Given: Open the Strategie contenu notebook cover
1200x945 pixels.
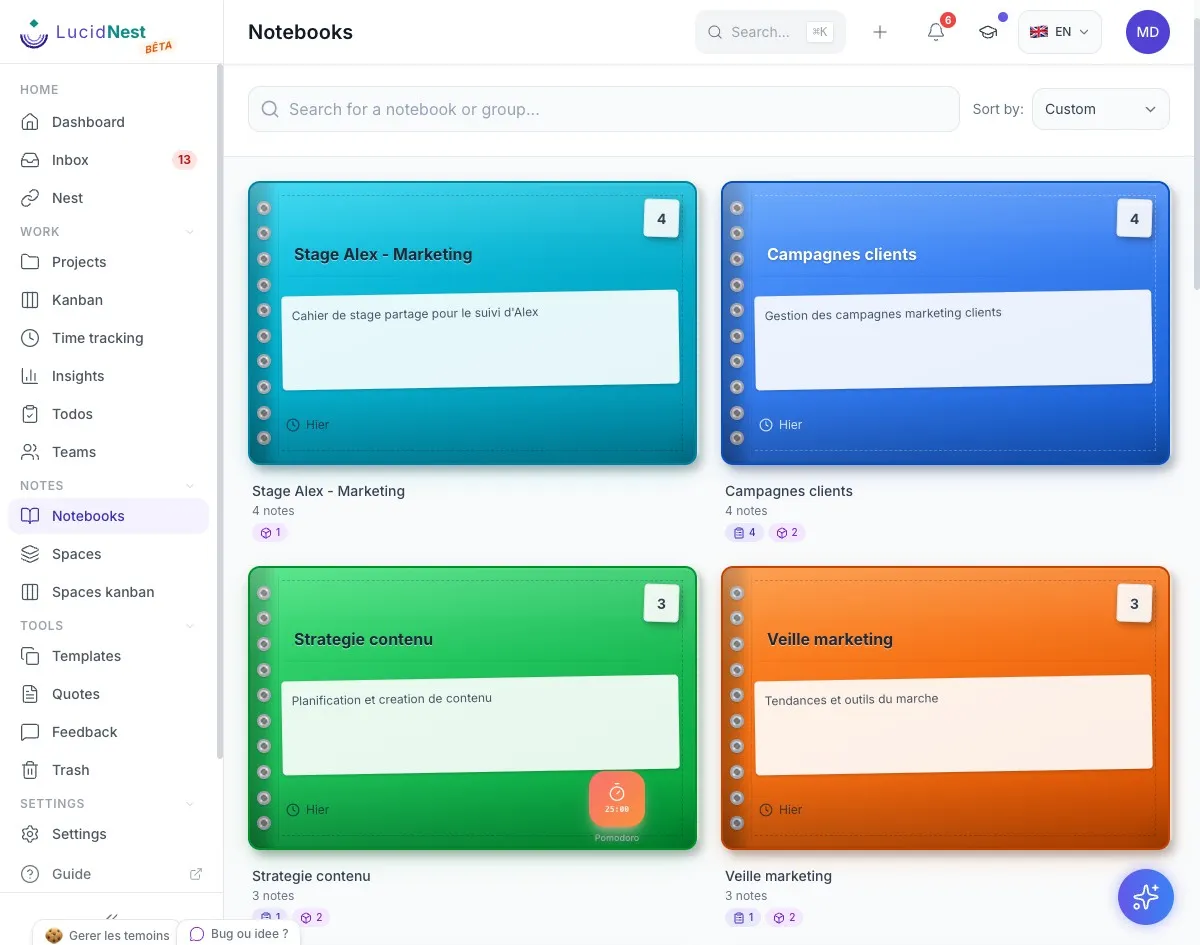Looking at the screenshot, I should click(472, 708).
